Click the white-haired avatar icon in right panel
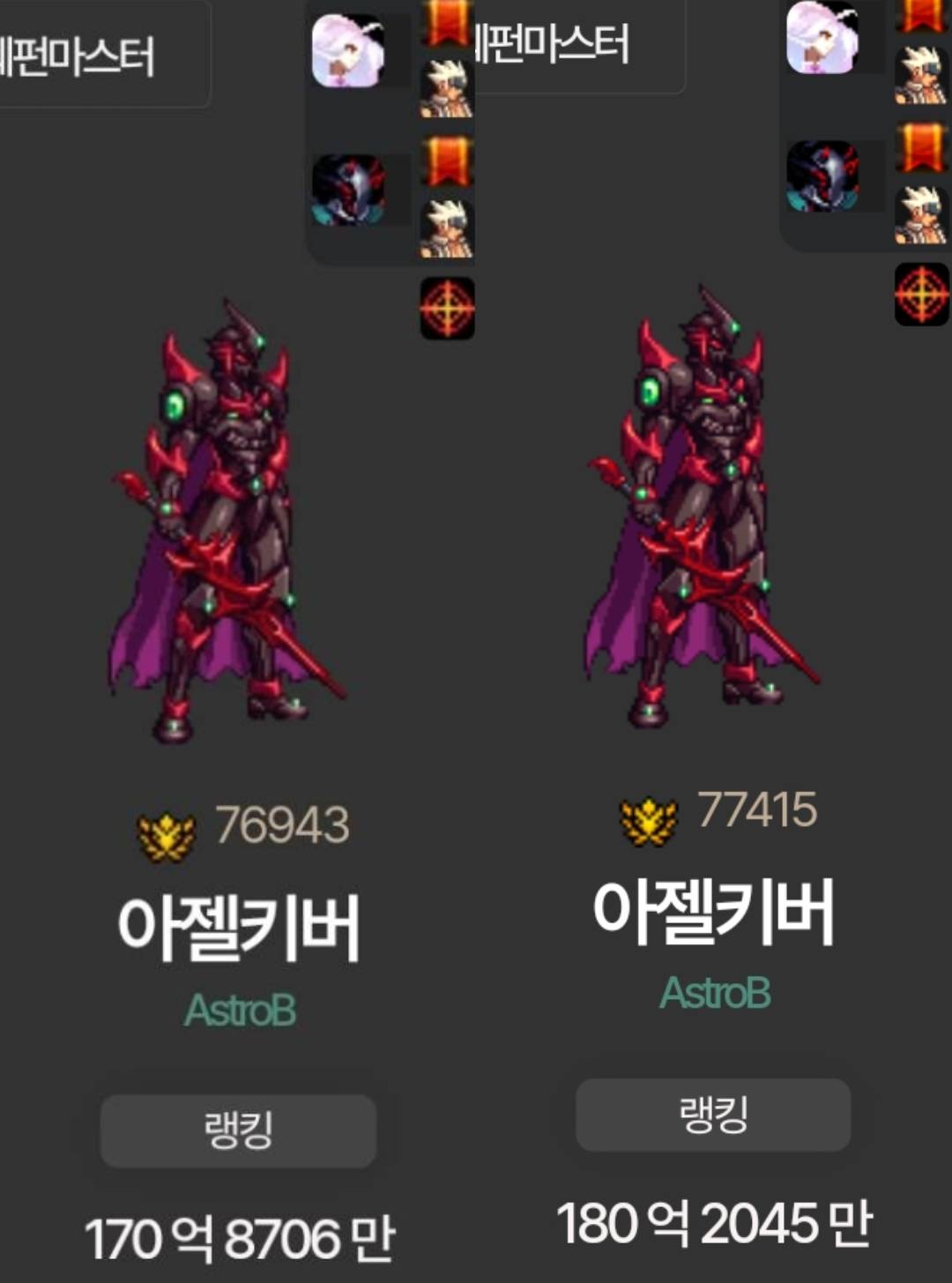952x1283 pixels. pyautogui.click(x=822, y=37)
